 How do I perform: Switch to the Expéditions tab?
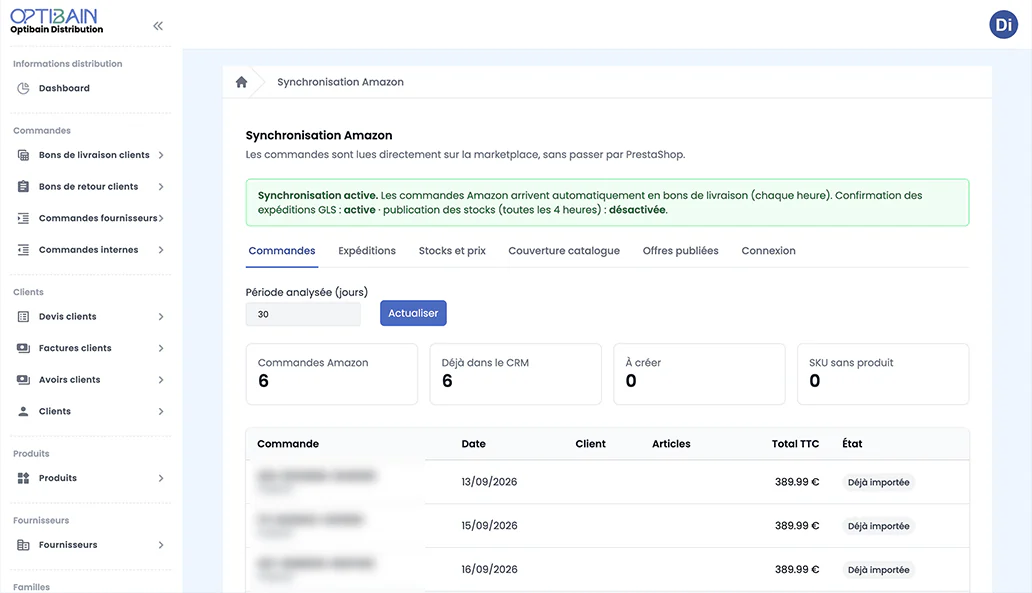pos(367,251)
